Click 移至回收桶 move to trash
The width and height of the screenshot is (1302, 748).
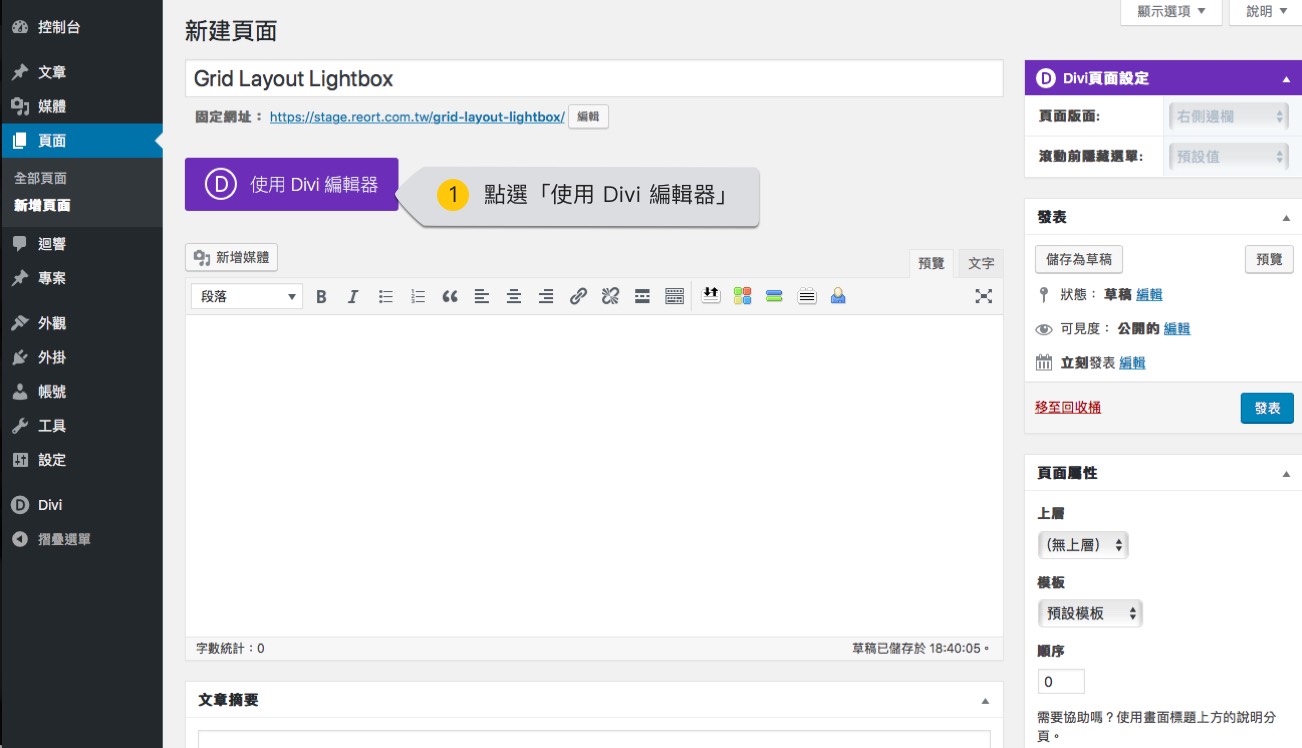1068,407
